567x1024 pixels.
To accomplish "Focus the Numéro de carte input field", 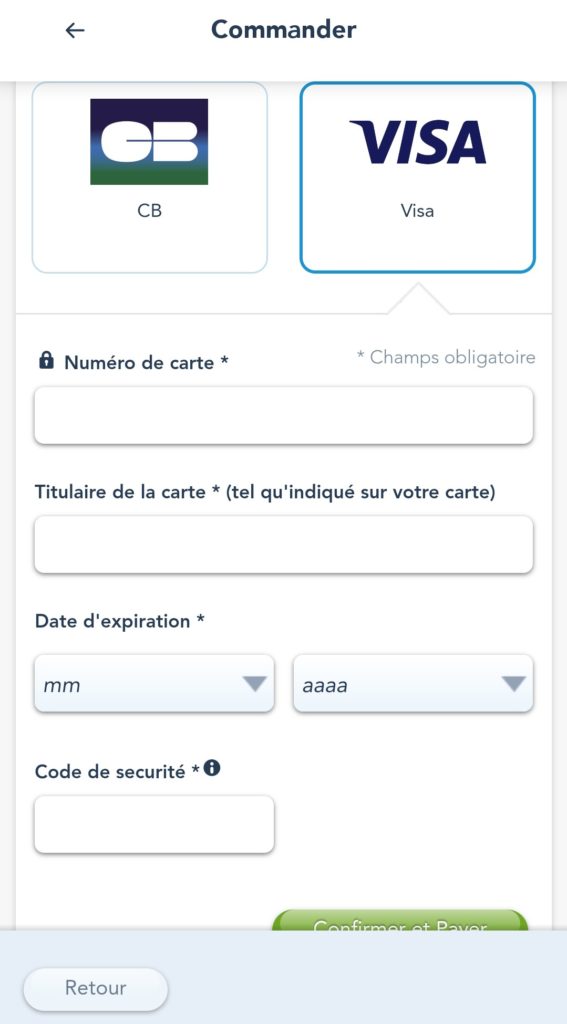I will 284,415.
